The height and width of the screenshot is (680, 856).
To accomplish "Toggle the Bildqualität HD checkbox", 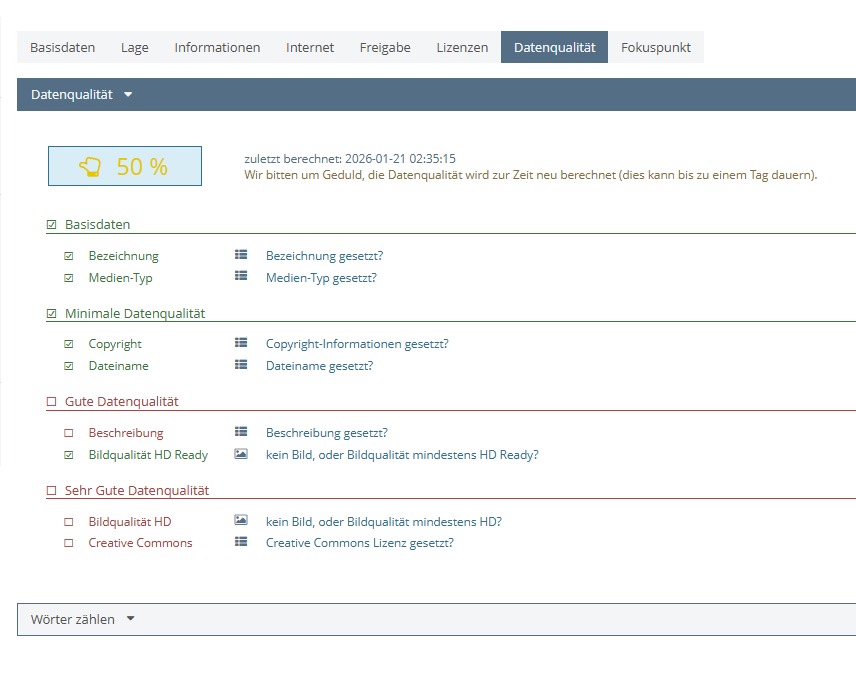I will [69, 522].
